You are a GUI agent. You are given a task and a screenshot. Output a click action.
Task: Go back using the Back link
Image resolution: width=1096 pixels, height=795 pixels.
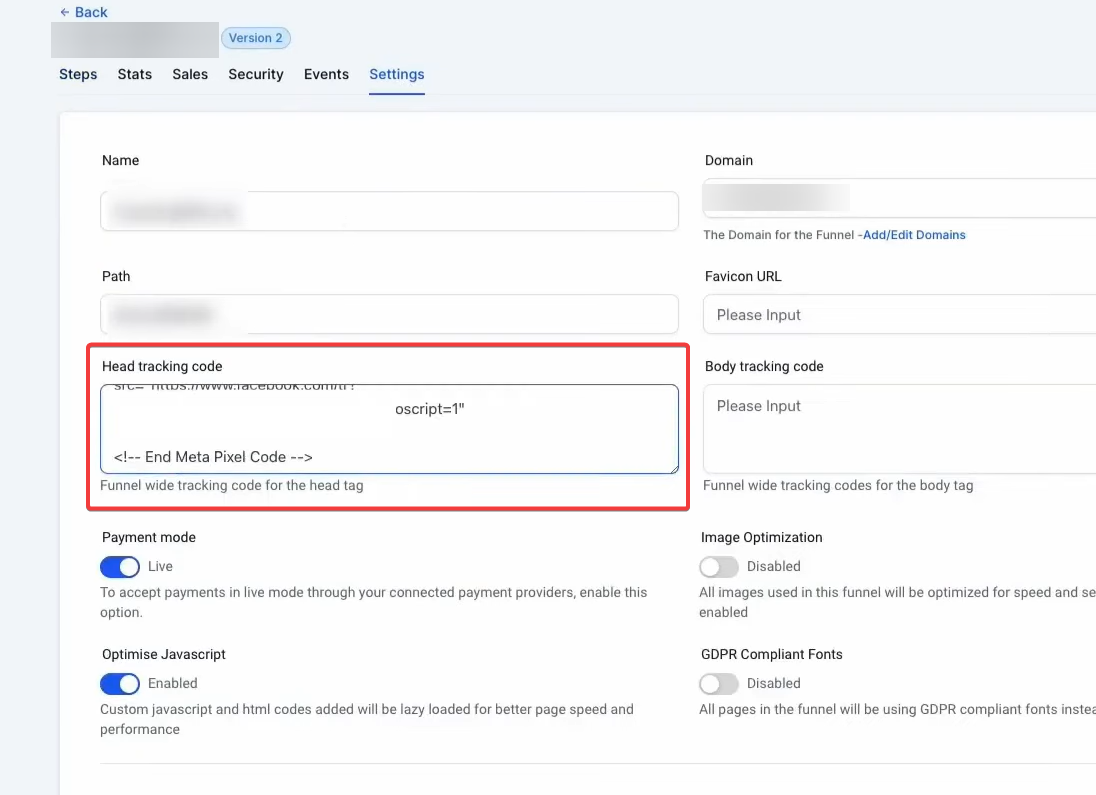(83, 12)
